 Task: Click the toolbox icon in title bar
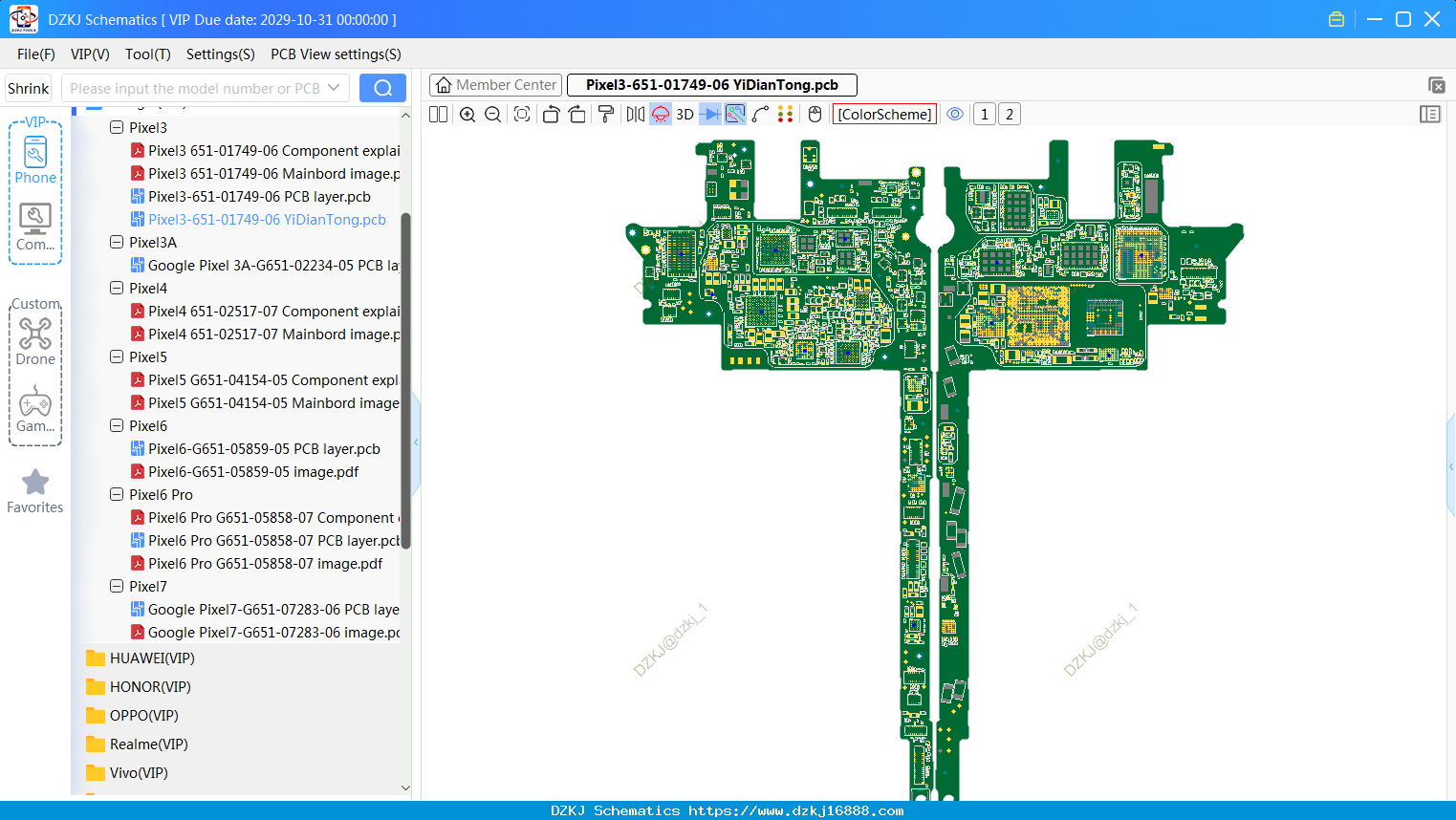[x=1336, y=19]
